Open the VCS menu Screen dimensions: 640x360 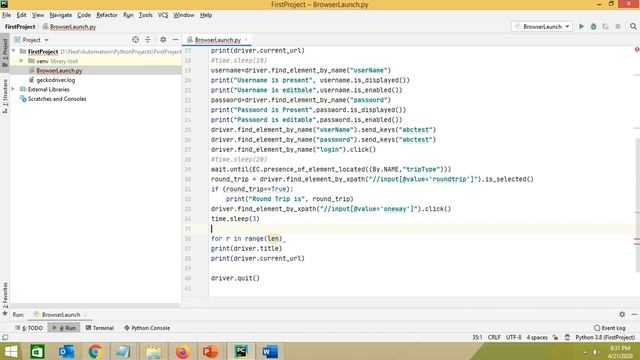[163, 15]
